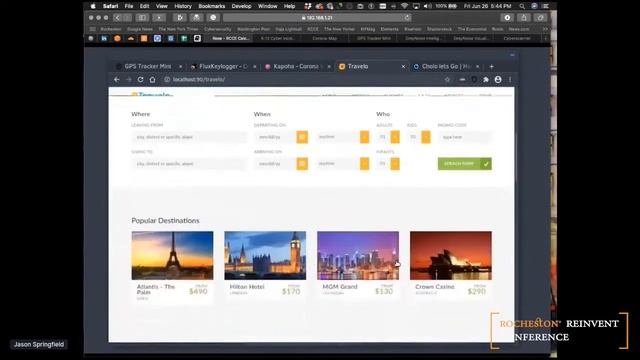Click the $490 price
The image size is (640, 360).
198,291
